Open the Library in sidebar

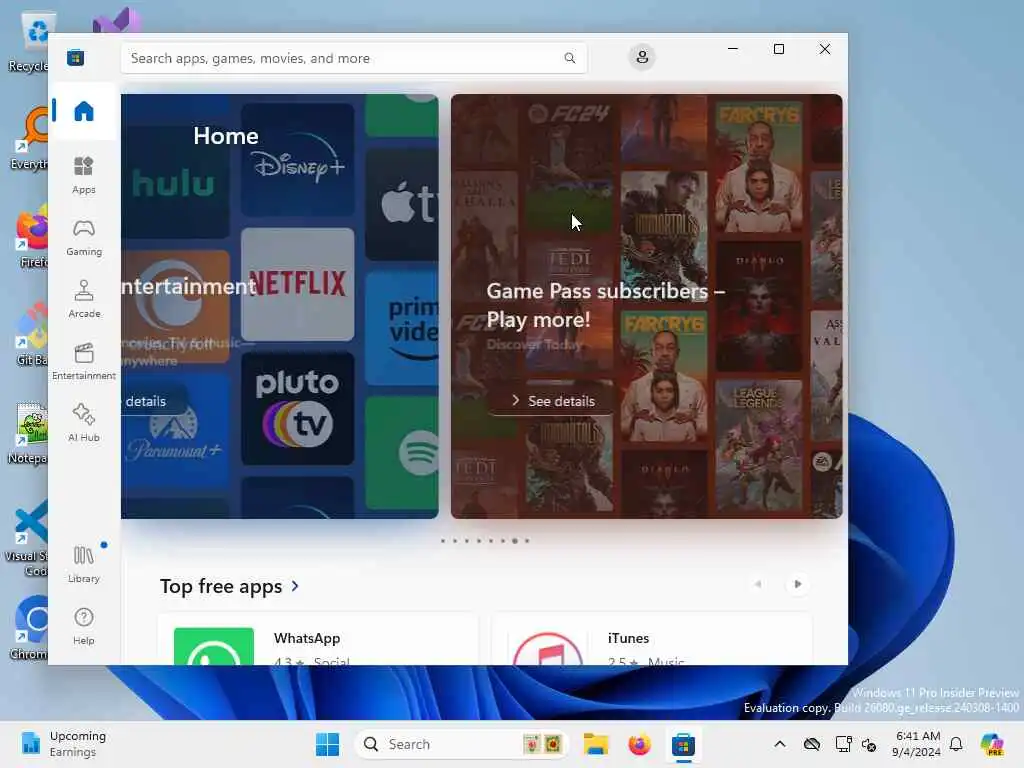(x=84, y=564)
